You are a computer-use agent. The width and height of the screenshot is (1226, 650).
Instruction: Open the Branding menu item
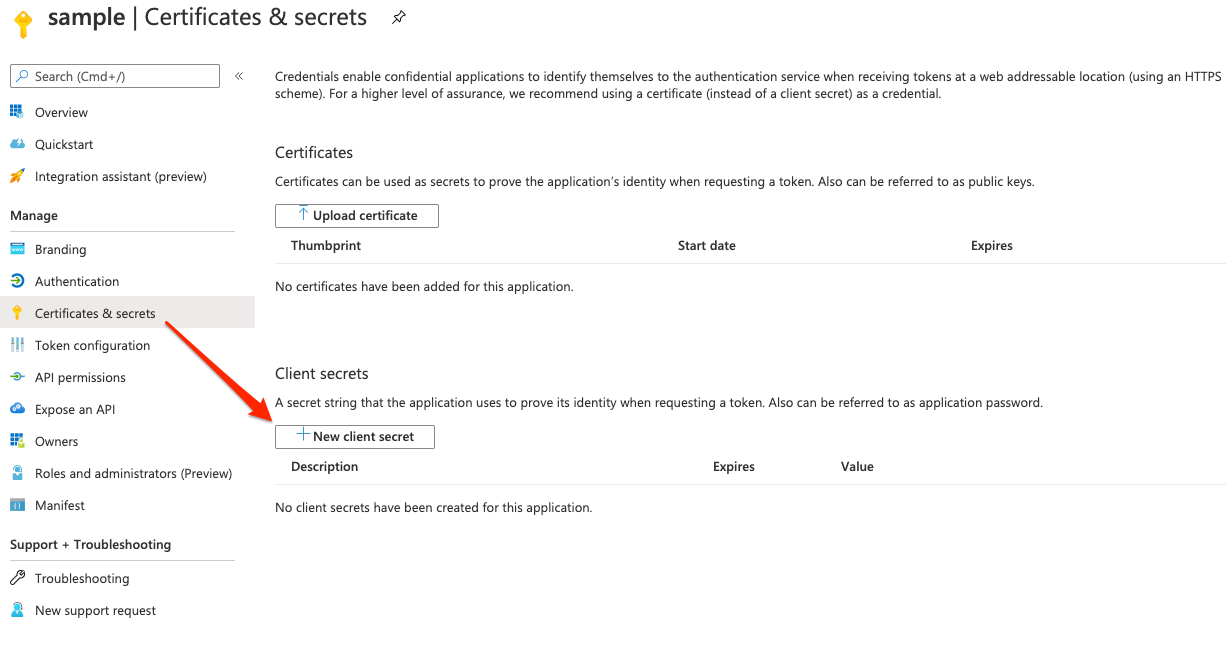(x=60, y=249)
